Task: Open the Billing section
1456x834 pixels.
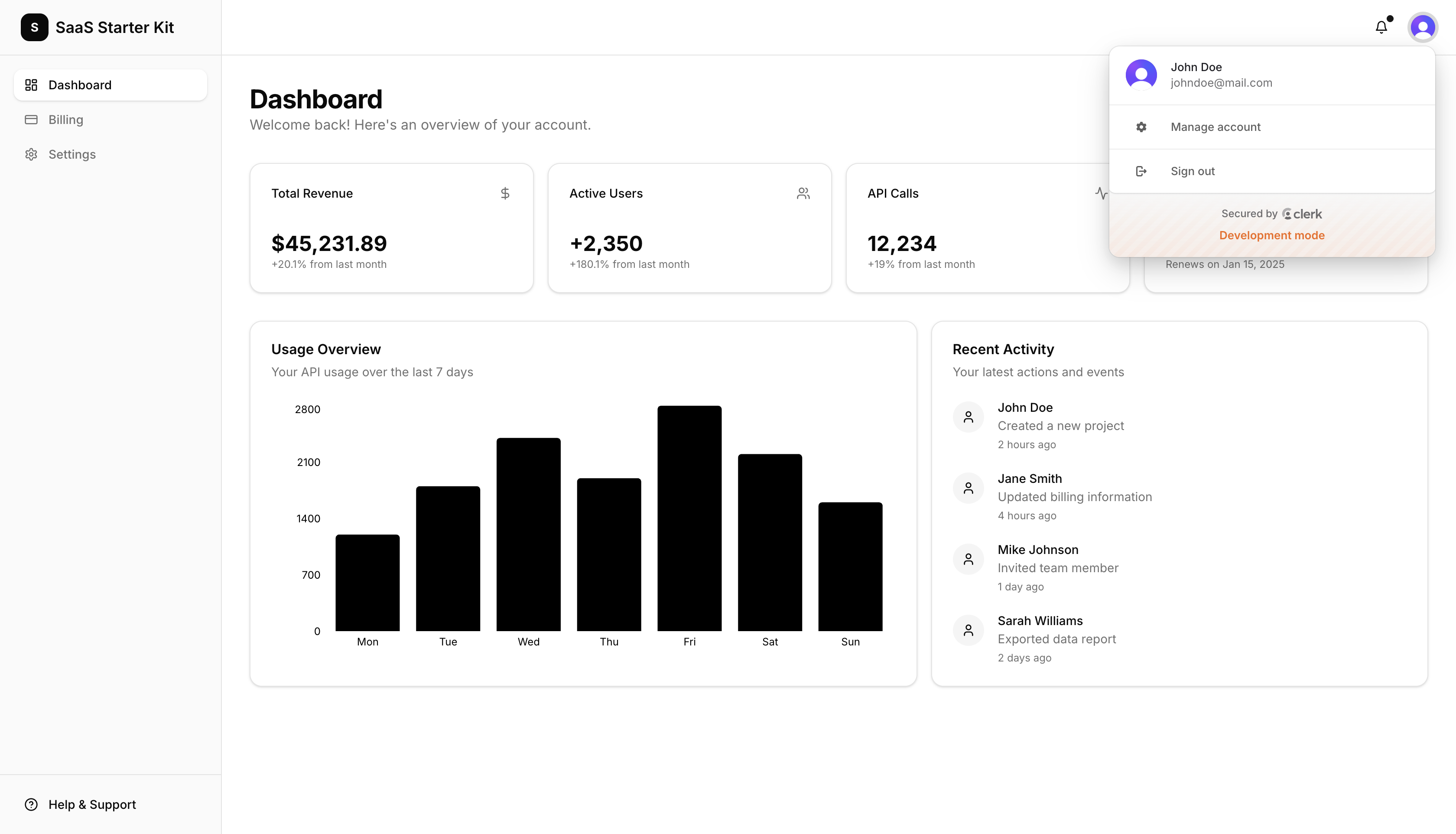Action: pyautogui.click(x=65, y=119)
